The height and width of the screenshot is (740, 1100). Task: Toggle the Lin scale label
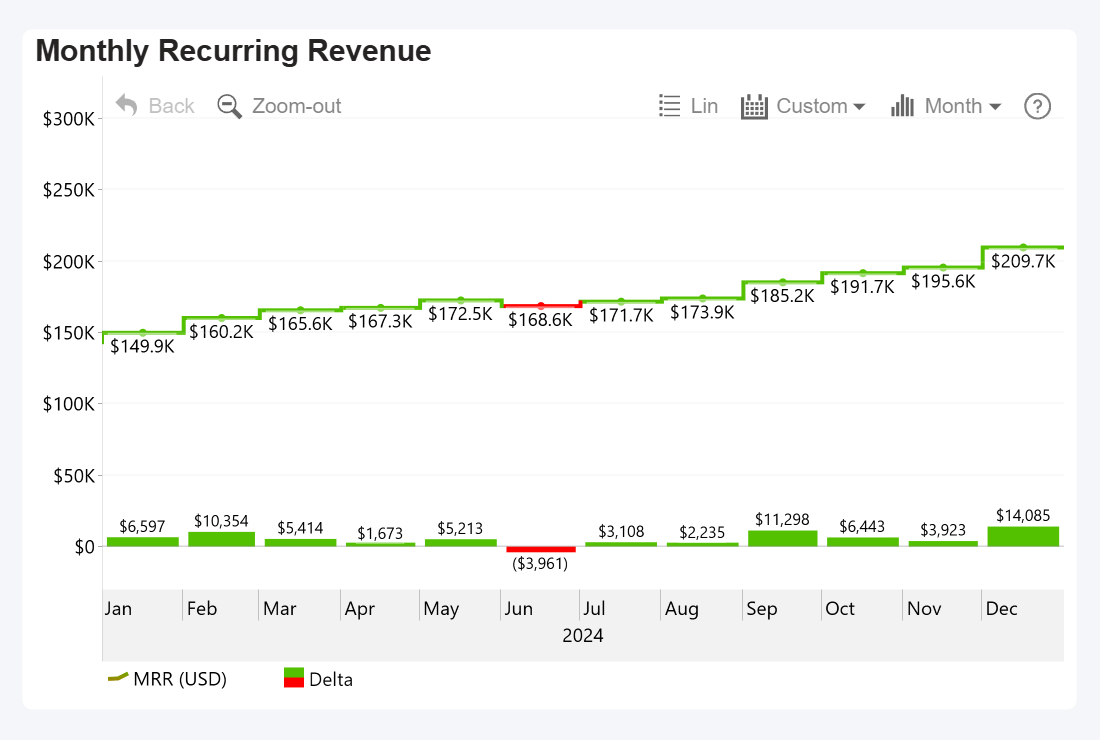point(704,106)
